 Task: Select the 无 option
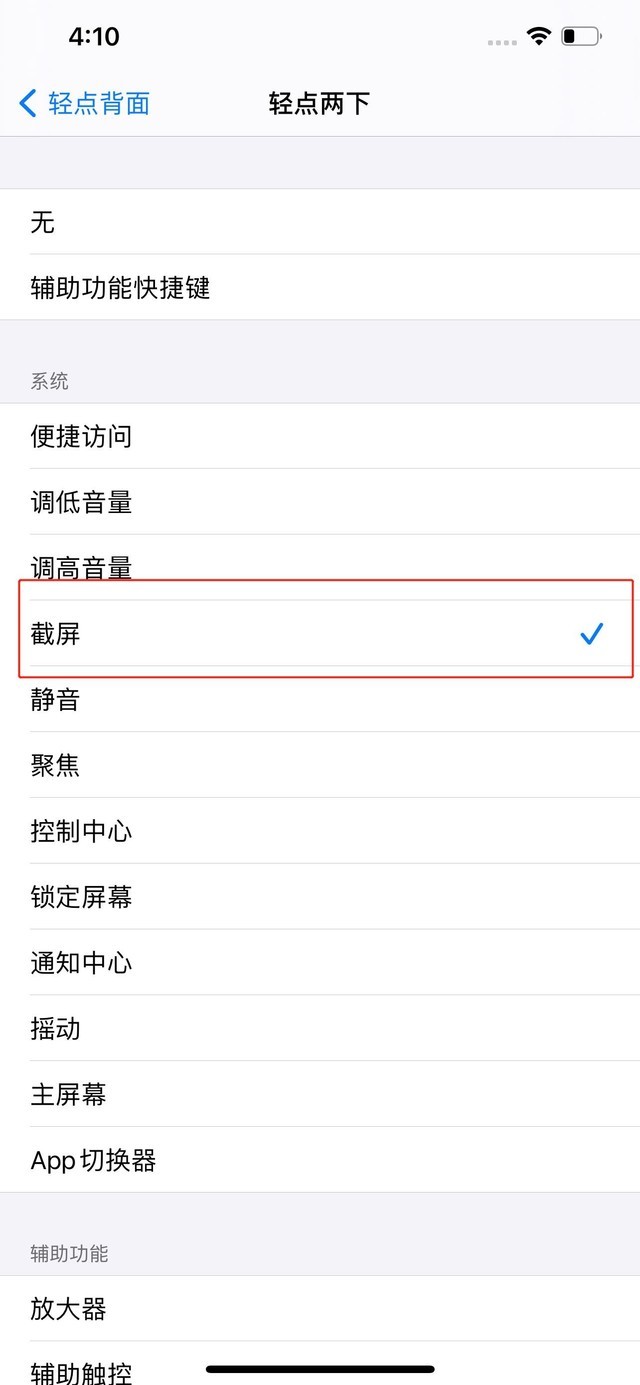coord(320,222)
